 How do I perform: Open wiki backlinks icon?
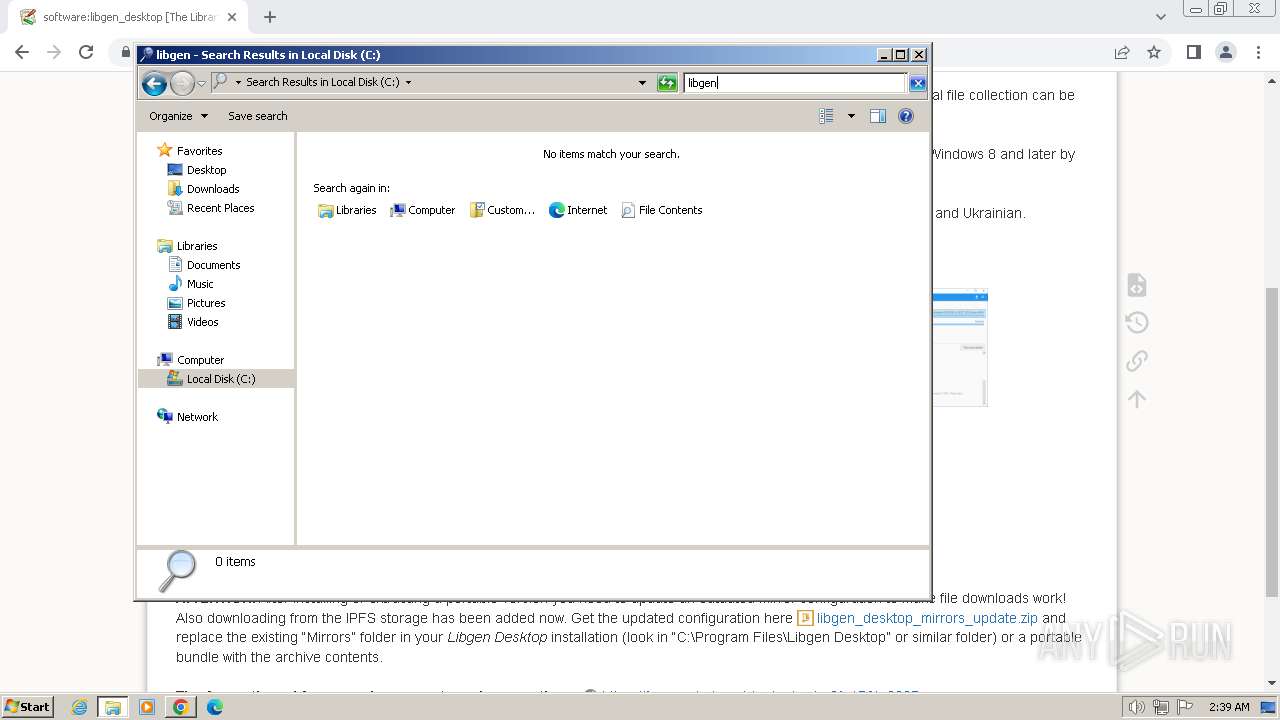pos(1136,360)
